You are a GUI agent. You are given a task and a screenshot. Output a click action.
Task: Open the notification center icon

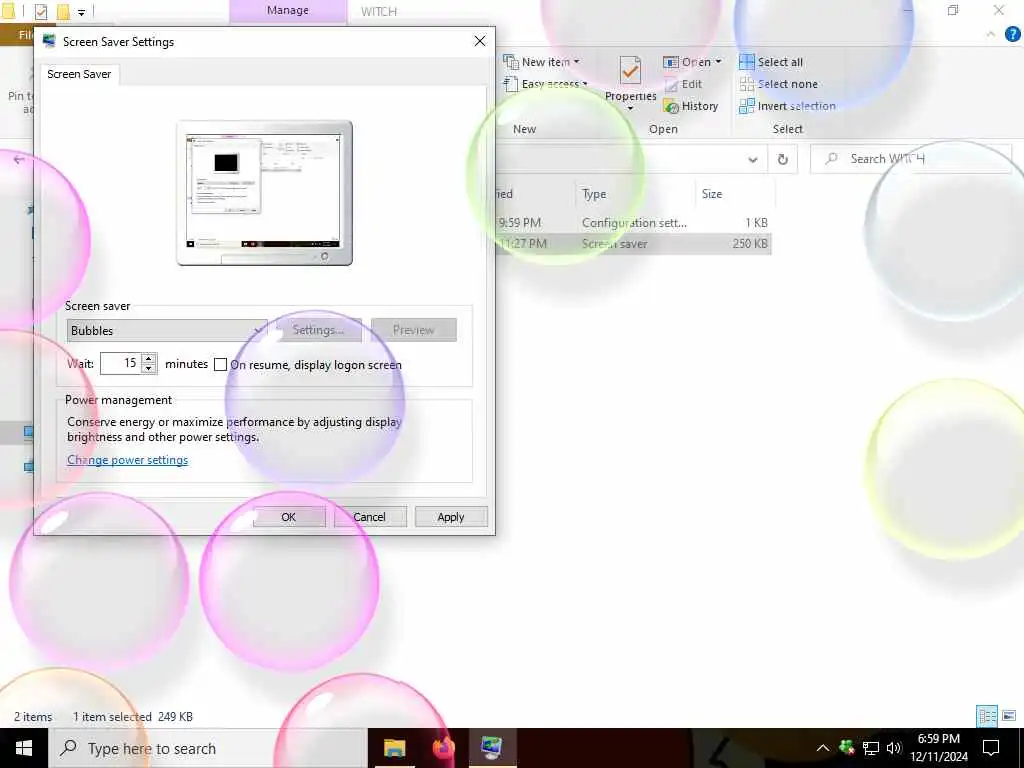[x=991, y=748]
